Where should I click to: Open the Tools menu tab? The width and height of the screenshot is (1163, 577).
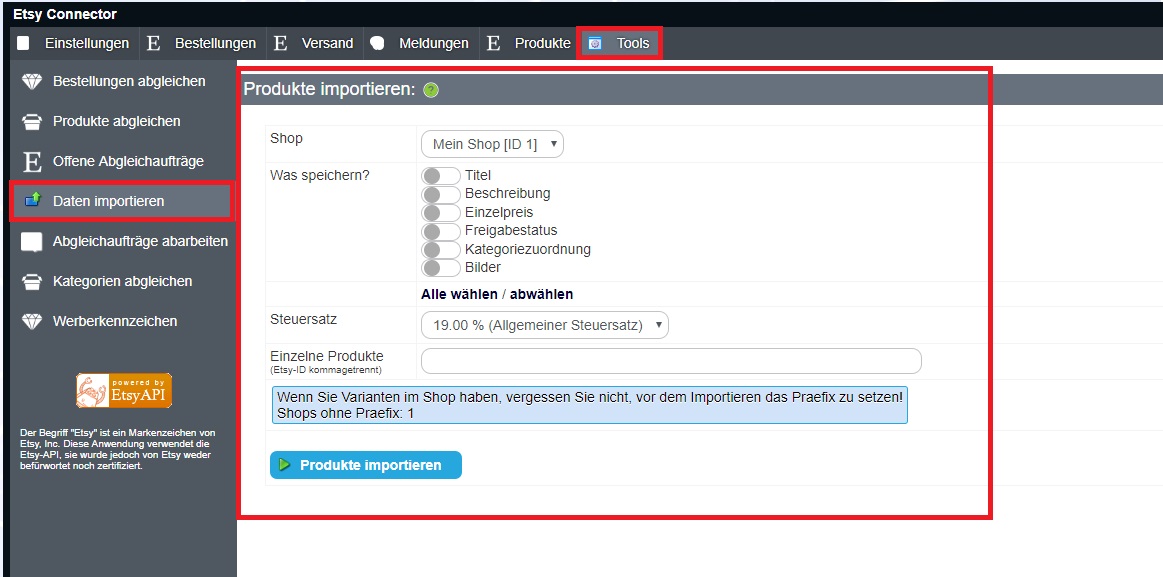(620, 43)
